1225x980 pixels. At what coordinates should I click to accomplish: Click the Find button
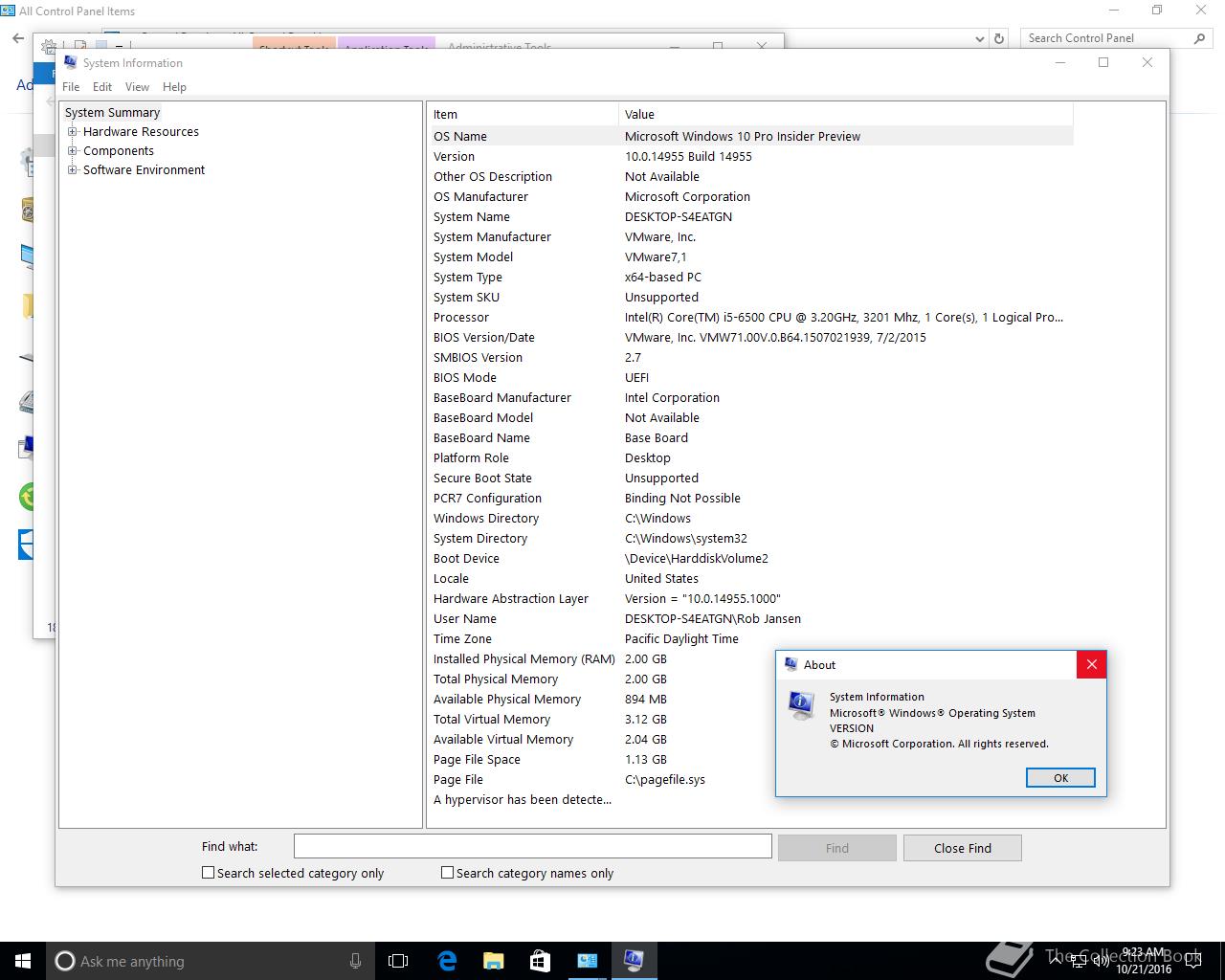coord(837,848)
